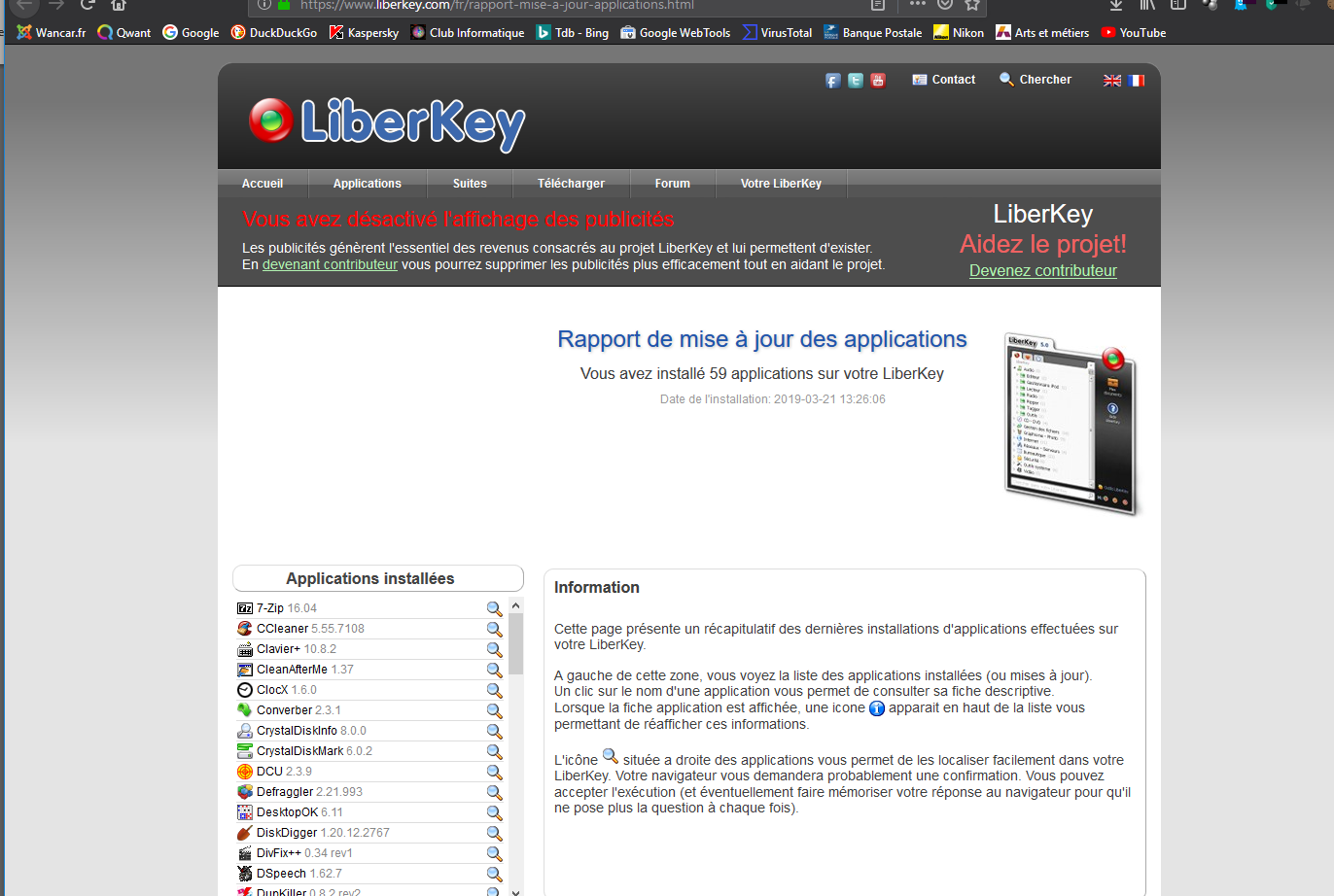Screen dimensions: 1334x896
Task: Locate DSpeech with its magnifier icon
Action: click(494, 874)
